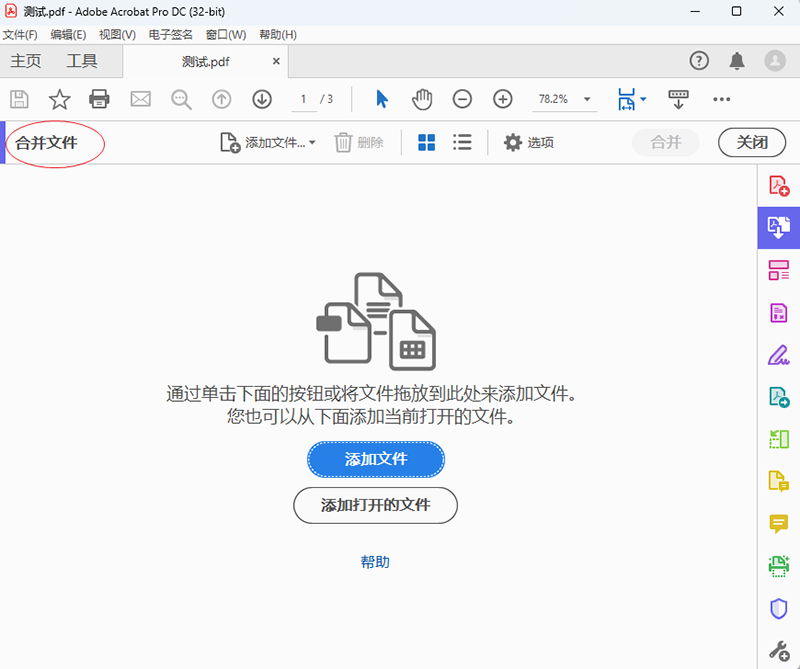Click the envelope email icon

pyautogui.click(x=140, y=99)
